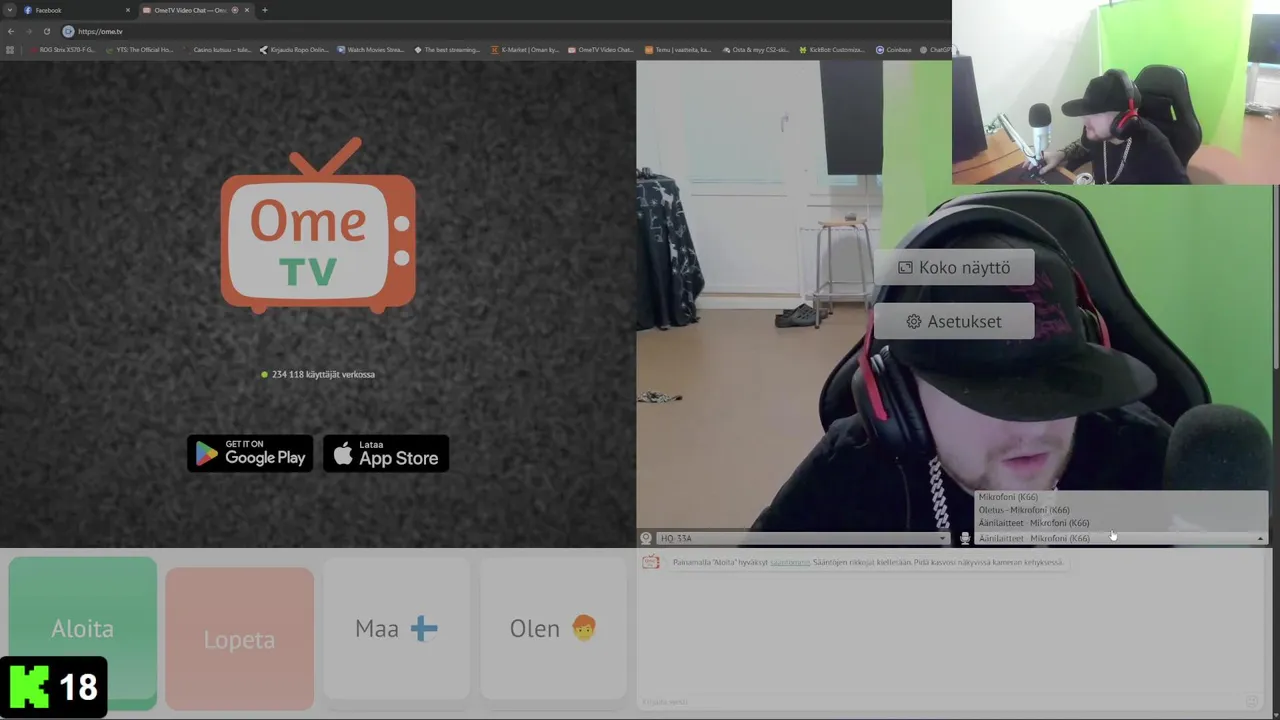Open the Kirjaudu Ropo Online bookmark

[x=294, y=49]
